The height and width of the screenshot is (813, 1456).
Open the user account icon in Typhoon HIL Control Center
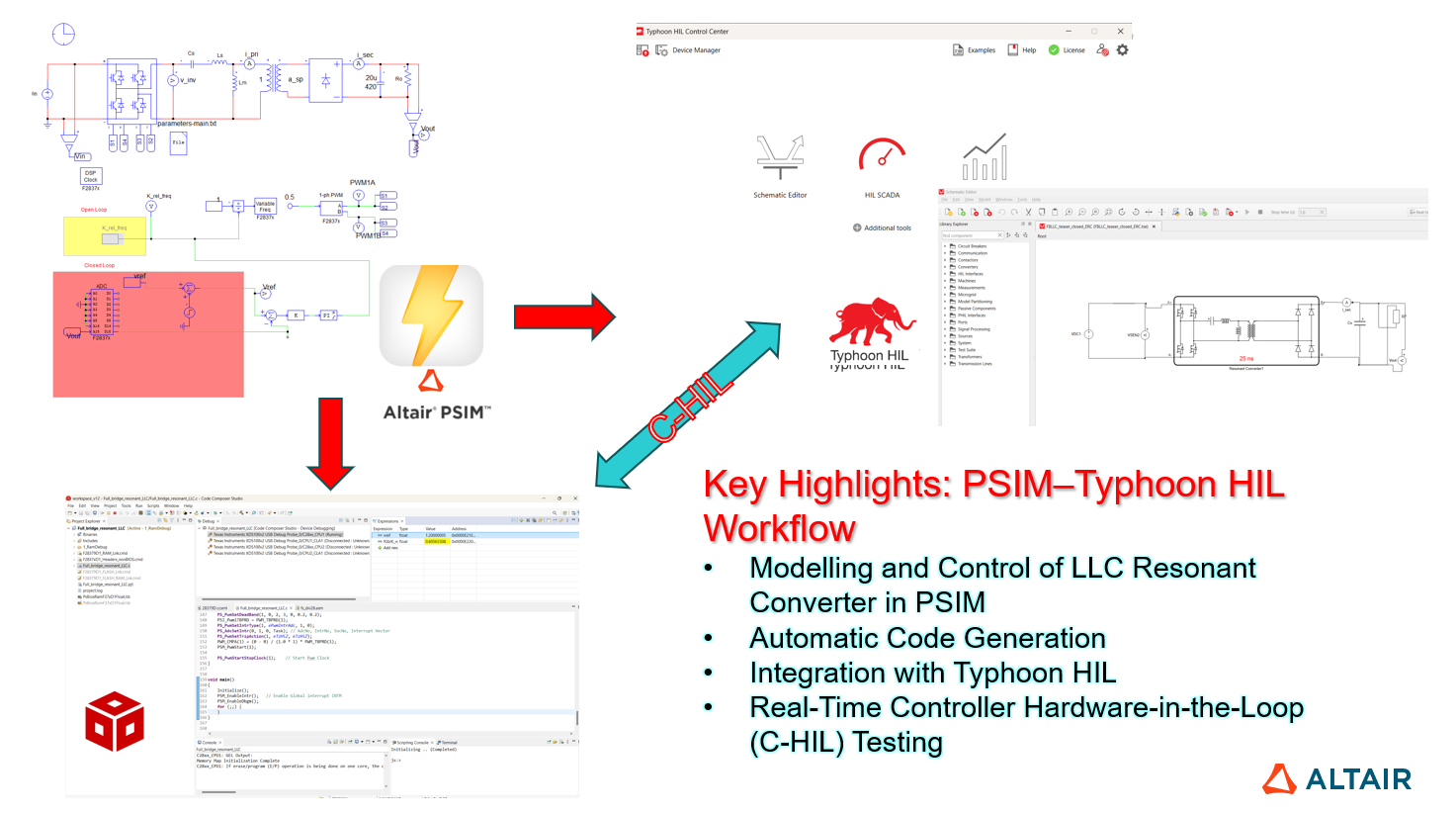click(1103, 49)
